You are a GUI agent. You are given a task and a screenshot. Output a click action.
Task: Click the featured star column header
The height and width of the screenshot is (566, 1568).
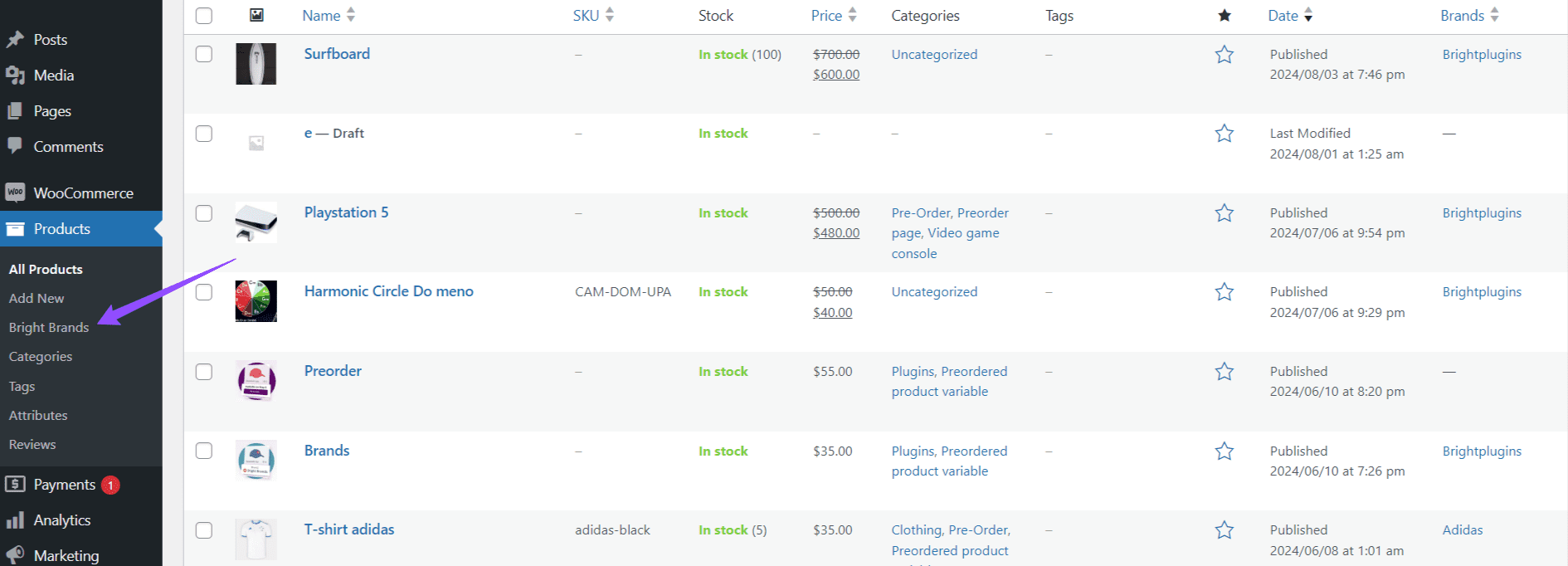click(x=1224, y=15)
